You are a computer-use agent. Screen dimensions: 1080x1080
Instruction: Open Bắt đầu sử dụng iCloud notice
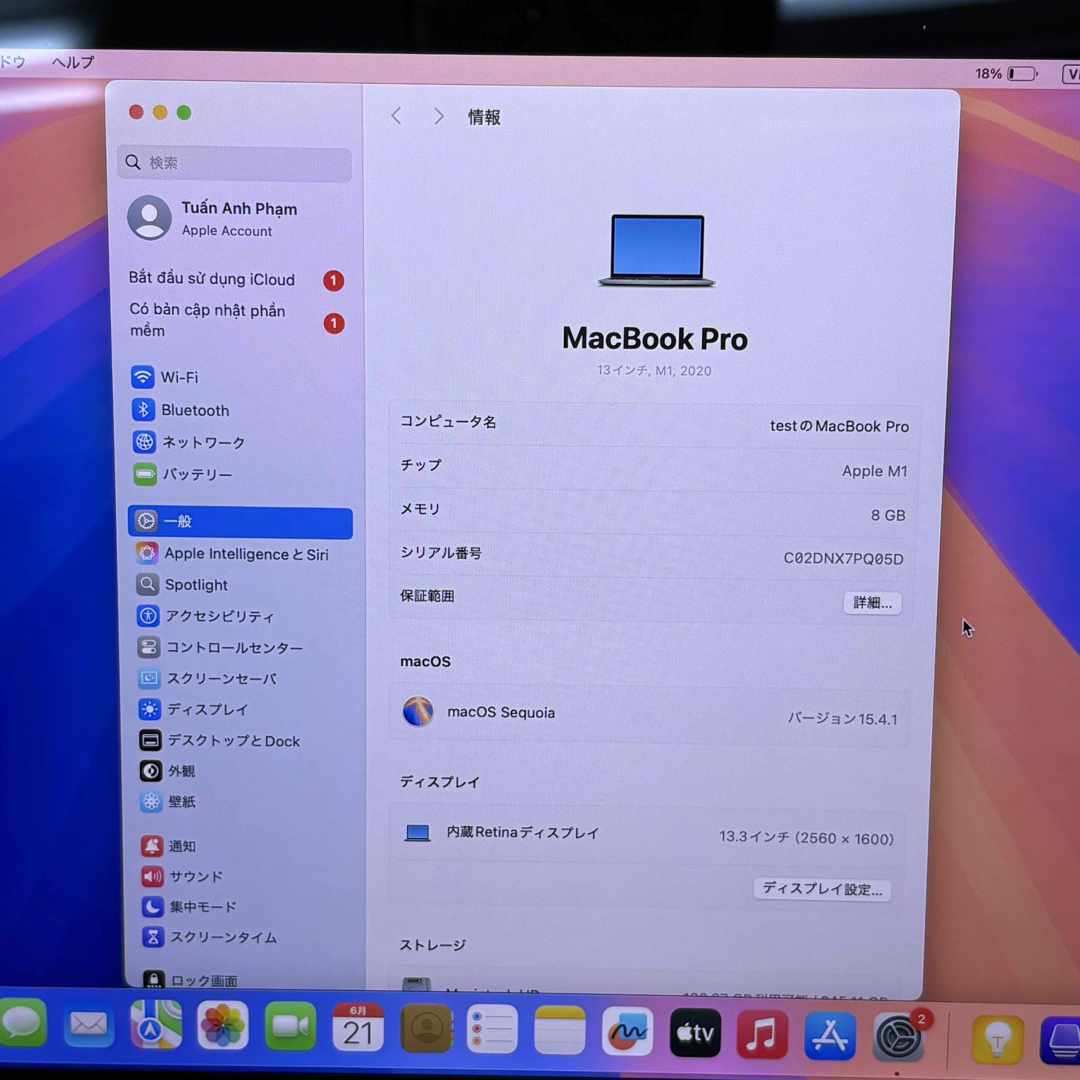tap(236, 279)
